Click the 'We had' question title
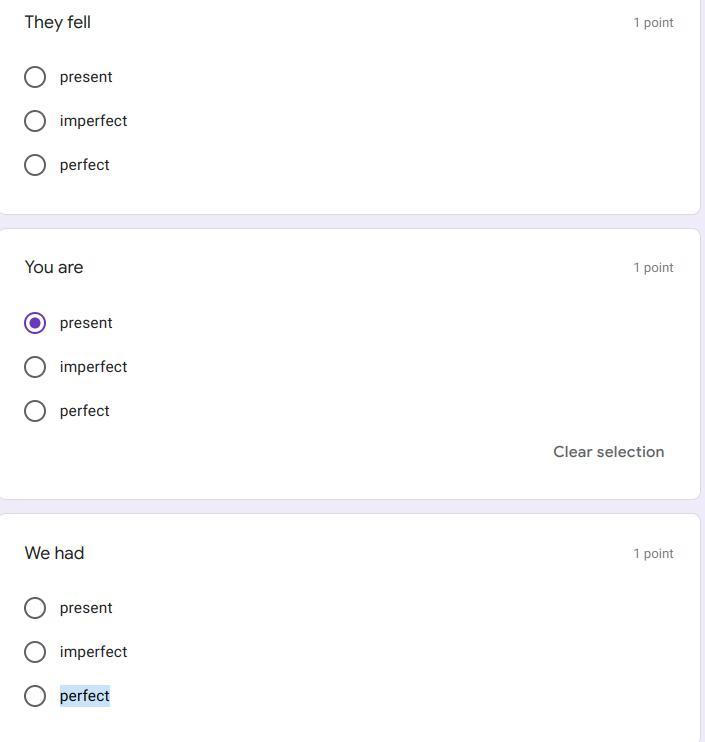The height and width of the screenshot is (742, 705). point(54,553)
